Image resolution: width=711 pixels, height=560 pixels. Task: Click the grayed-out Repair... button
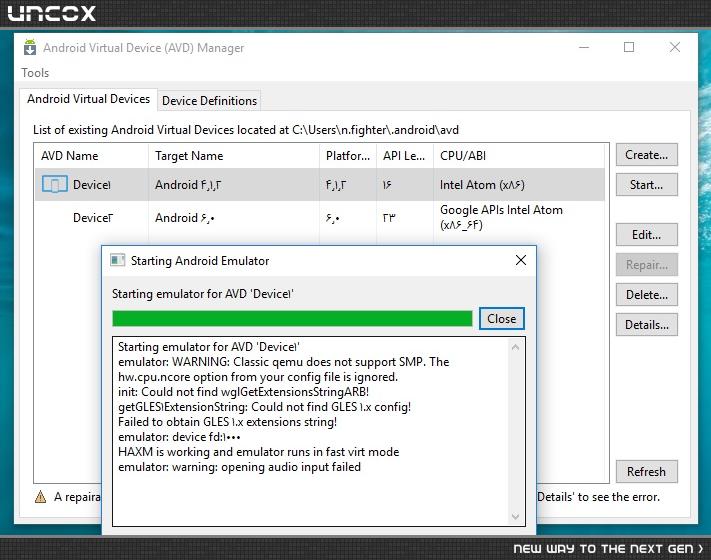click(647, 264)
